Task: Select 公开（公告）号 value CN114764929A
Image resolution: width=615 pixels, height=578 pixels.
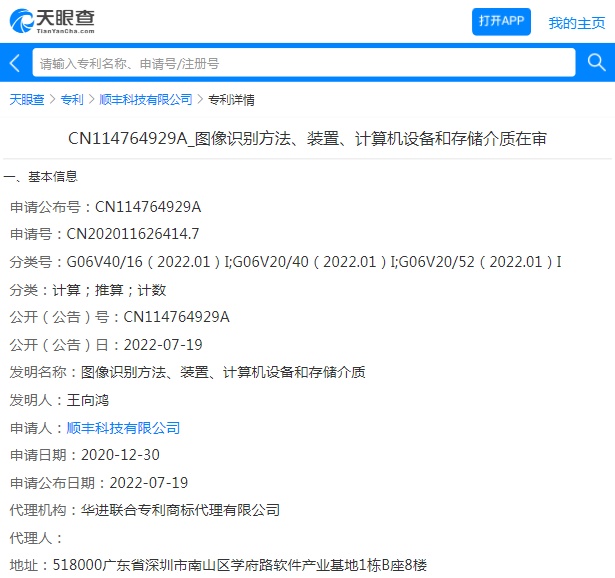Action: point(176,317)
